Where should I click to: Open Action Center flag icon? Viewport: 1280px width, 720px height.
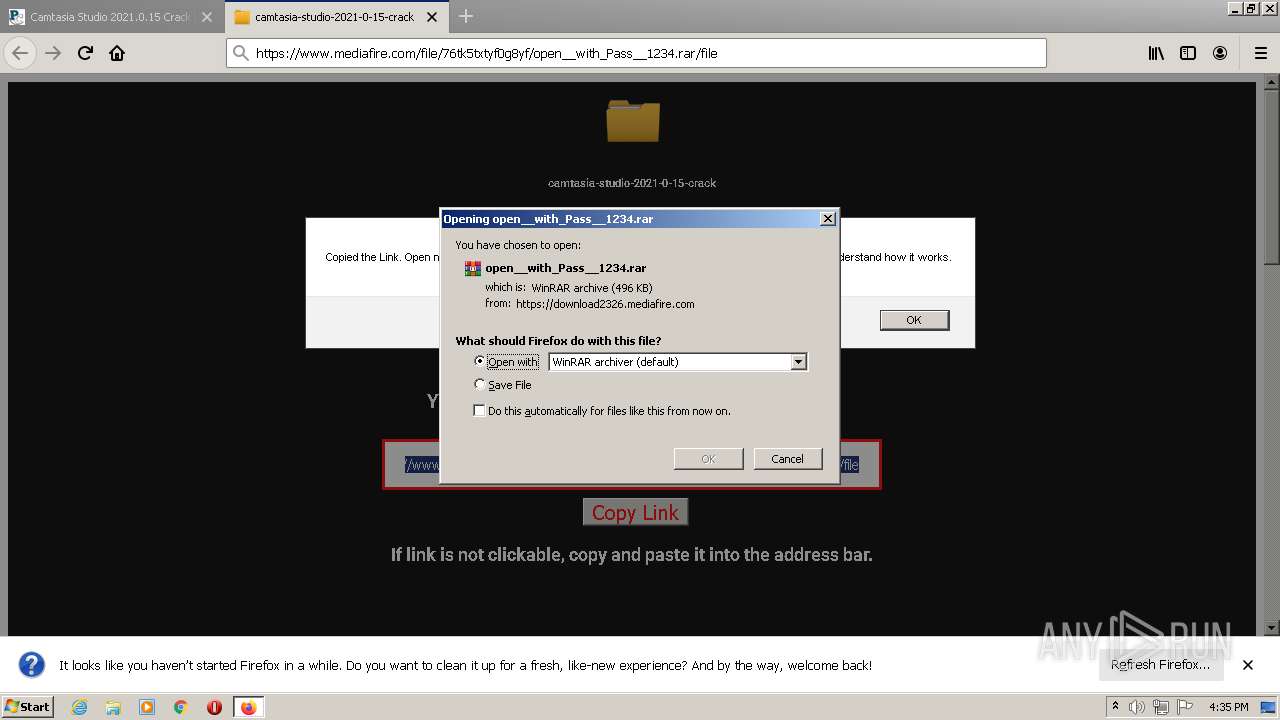click(x=1184, y=707)
